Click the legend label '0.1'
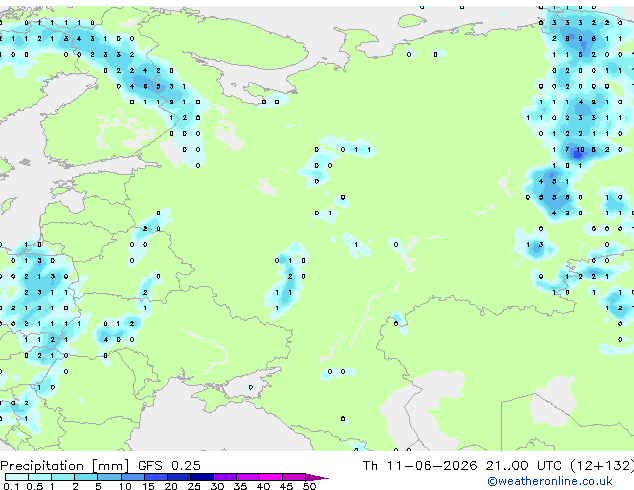 pos(12,486)
